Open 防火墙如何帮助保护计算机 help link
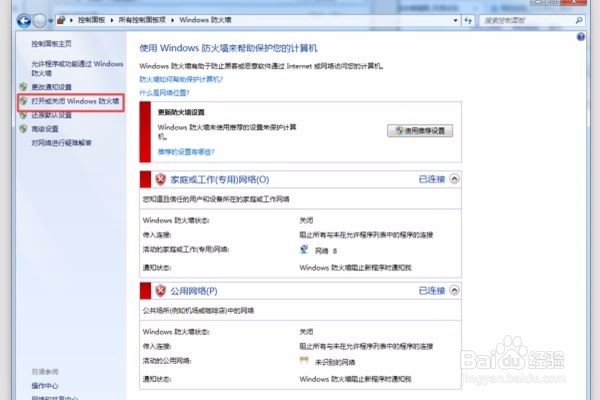 pos(181,79)
